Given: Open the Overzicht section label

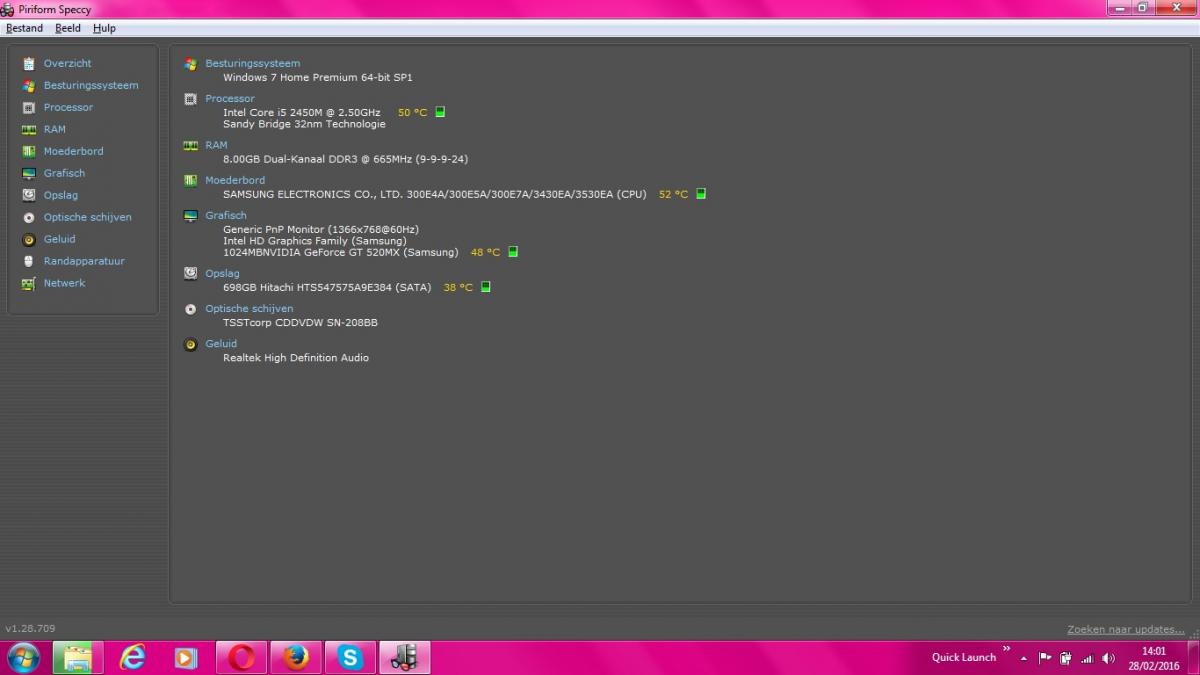Looking at the screenshot, I should 67,63.
